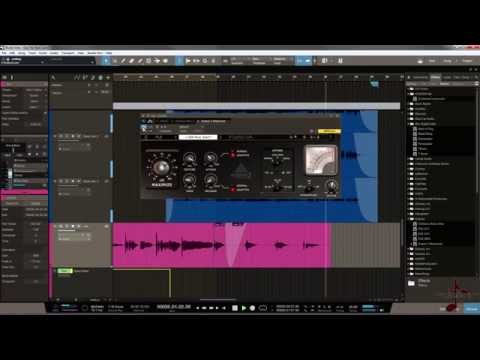Click the blue Browse button at bottom right
The height and width of the screenshot is (360, 480).
click(472, 309)
